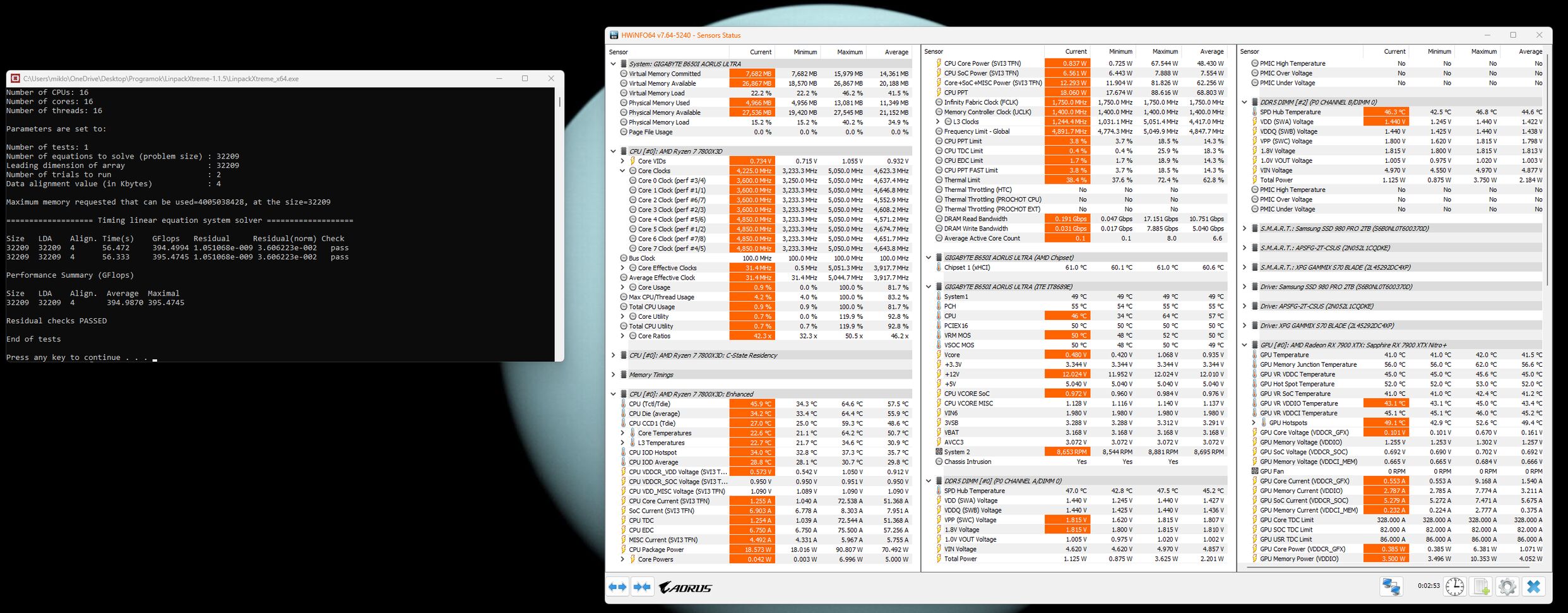Expand the GPU Hotspots row
This screenshot has height=613, width=1568.
(1254, 423)
